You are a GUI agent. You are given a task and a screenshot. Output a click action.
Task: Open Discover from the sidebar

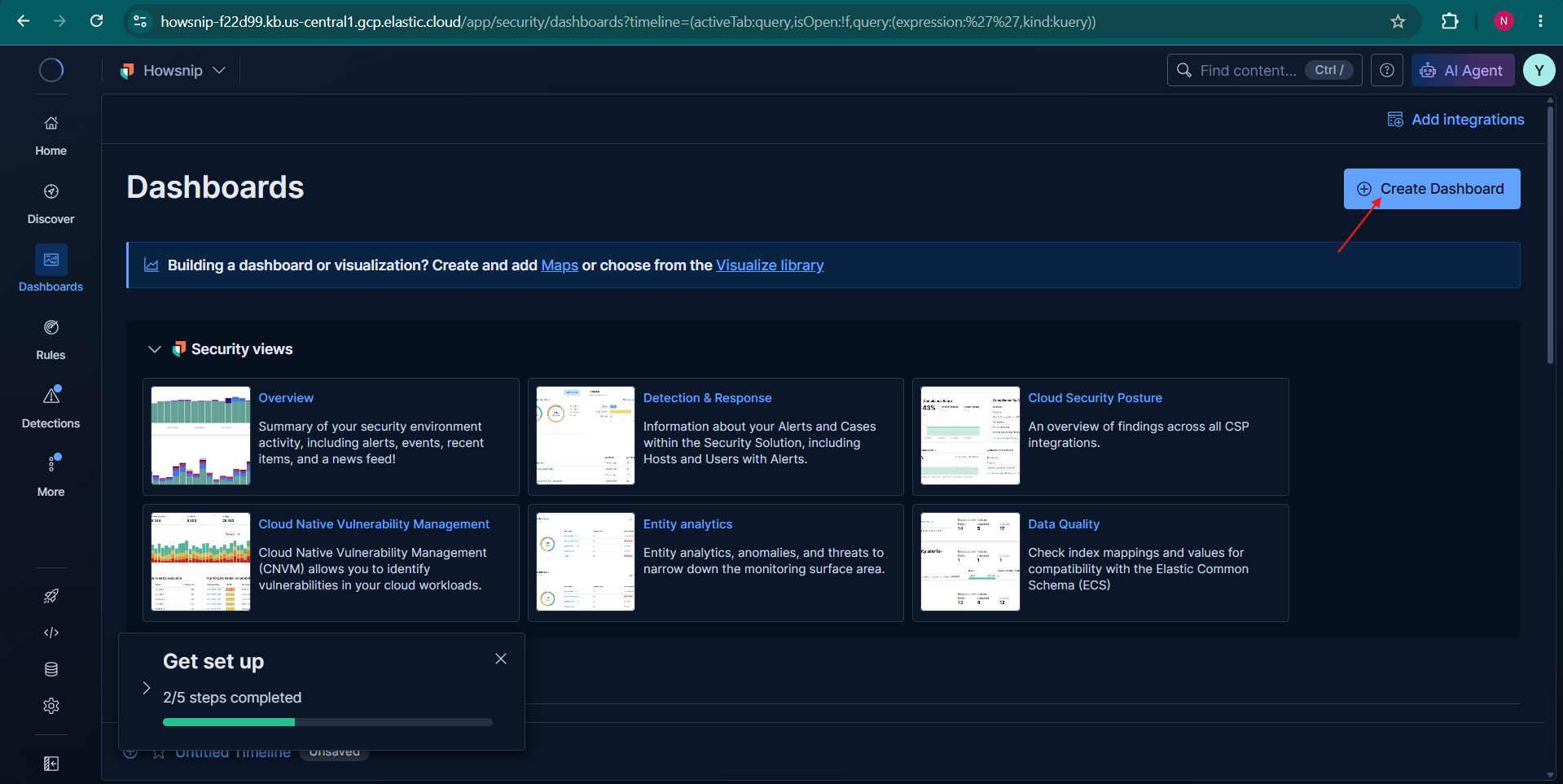click(x=50, y=204)
